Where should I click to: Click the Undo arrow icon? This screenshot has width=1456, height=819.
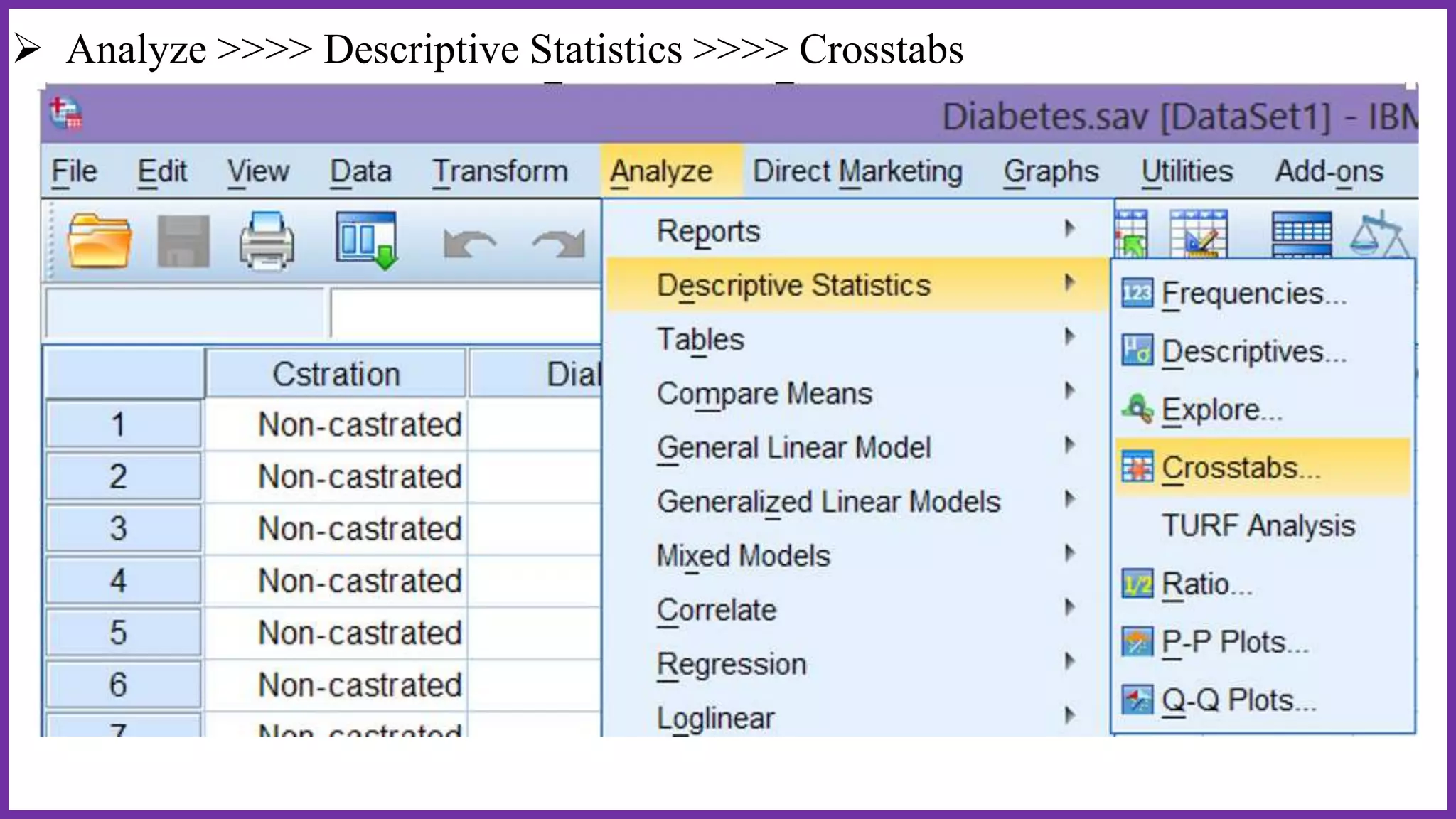click(469, 244)
